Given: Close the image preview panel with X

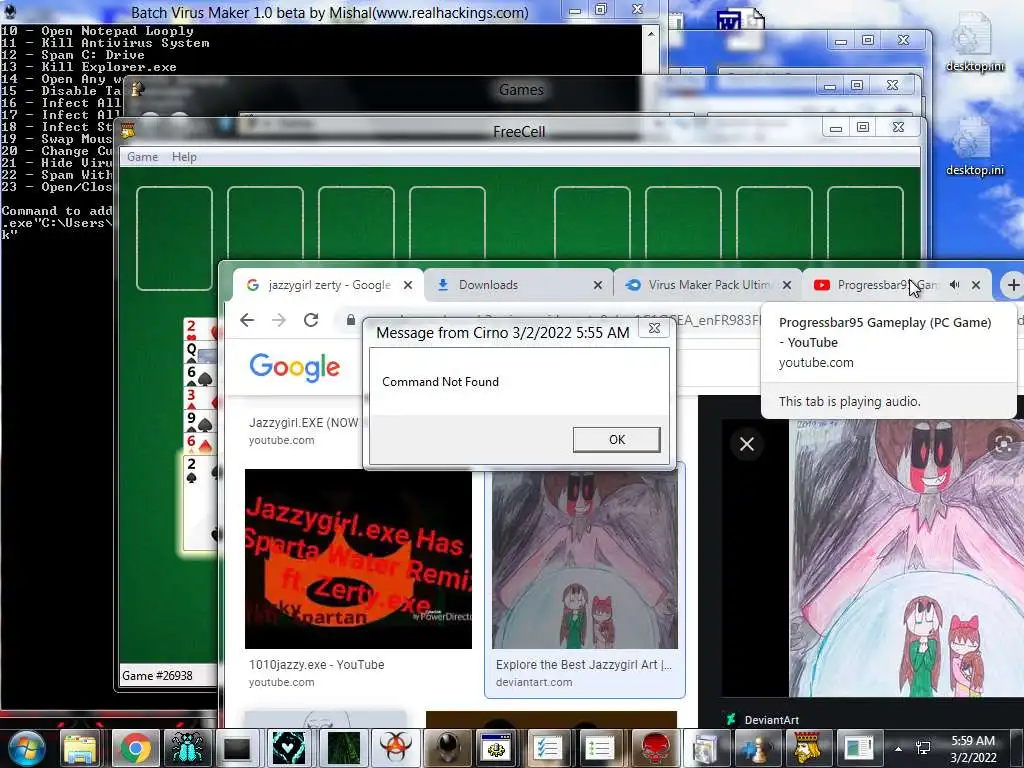Looking at the screenshot, I should pyautogui.click(x=747, y=444).
